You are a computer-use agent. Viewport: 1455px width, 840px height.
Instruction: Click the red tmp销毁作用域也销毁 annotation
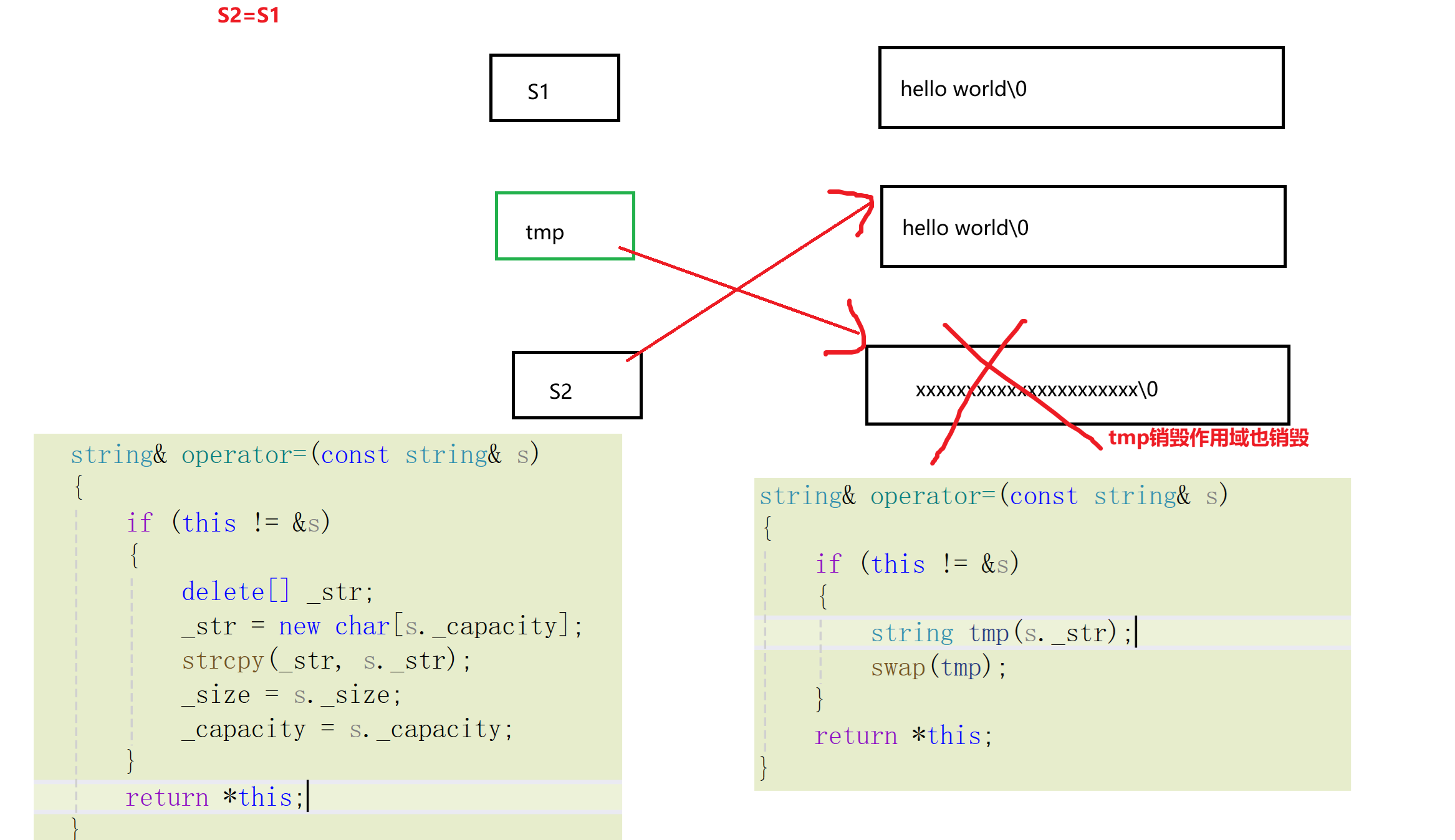[x=1208, y=437]
